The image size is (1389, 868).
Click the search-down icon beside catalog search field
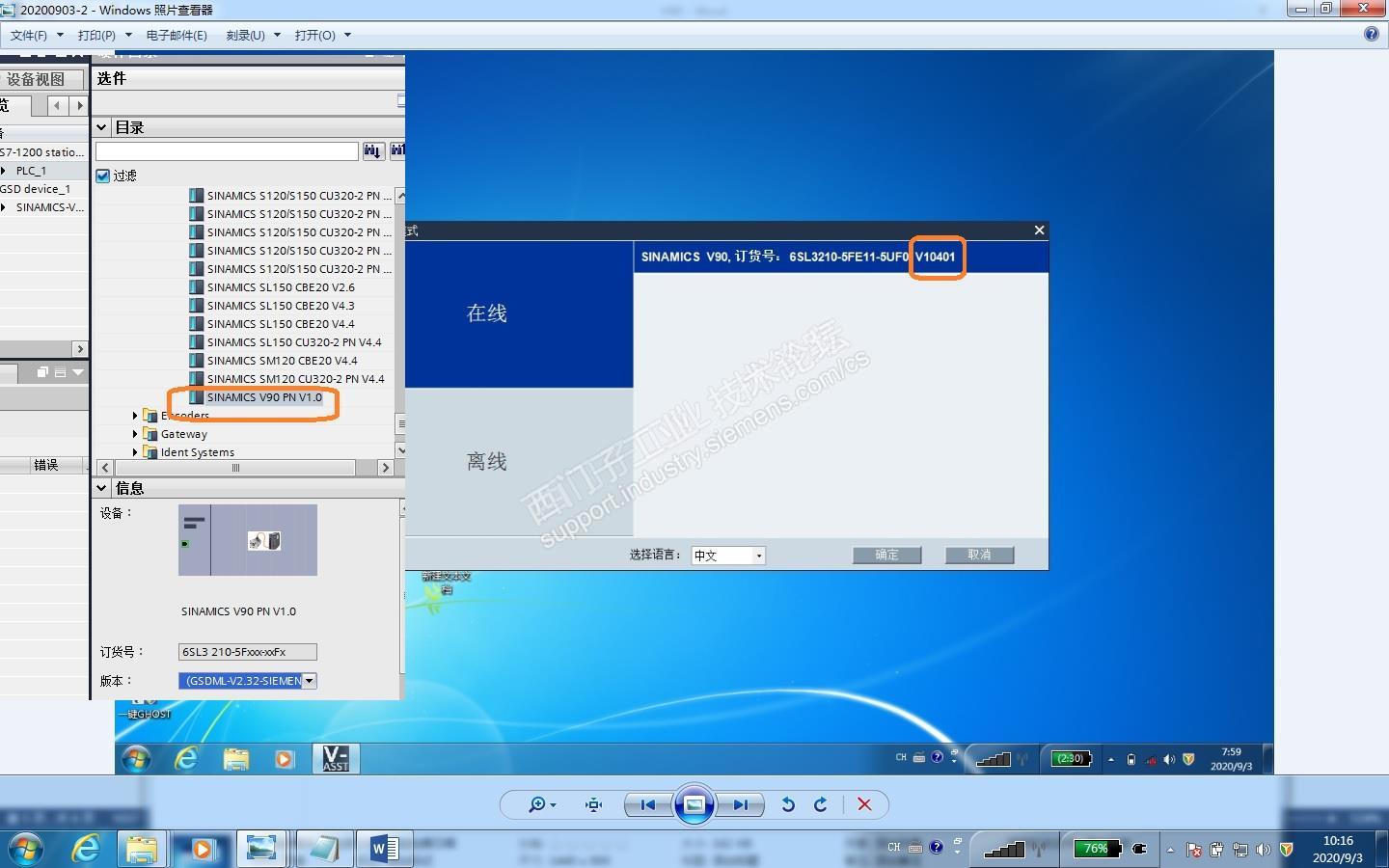(x=373, y=151)
